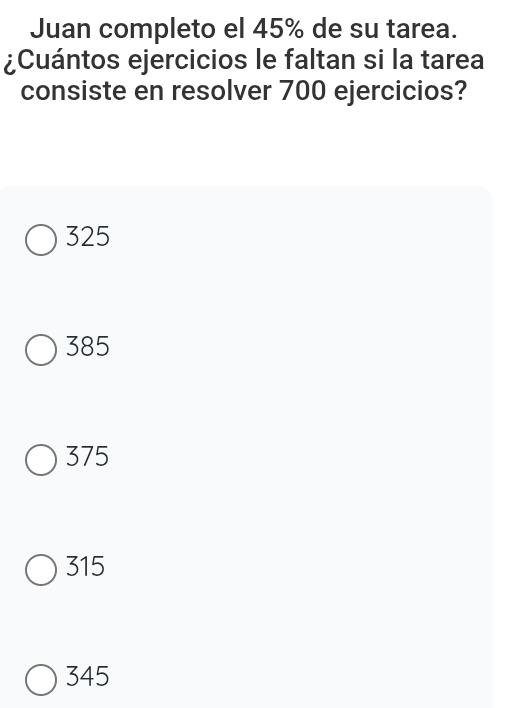This screenshot has width=508, height=708.
Task: Click the 375 answer label text
Action: 87,456
